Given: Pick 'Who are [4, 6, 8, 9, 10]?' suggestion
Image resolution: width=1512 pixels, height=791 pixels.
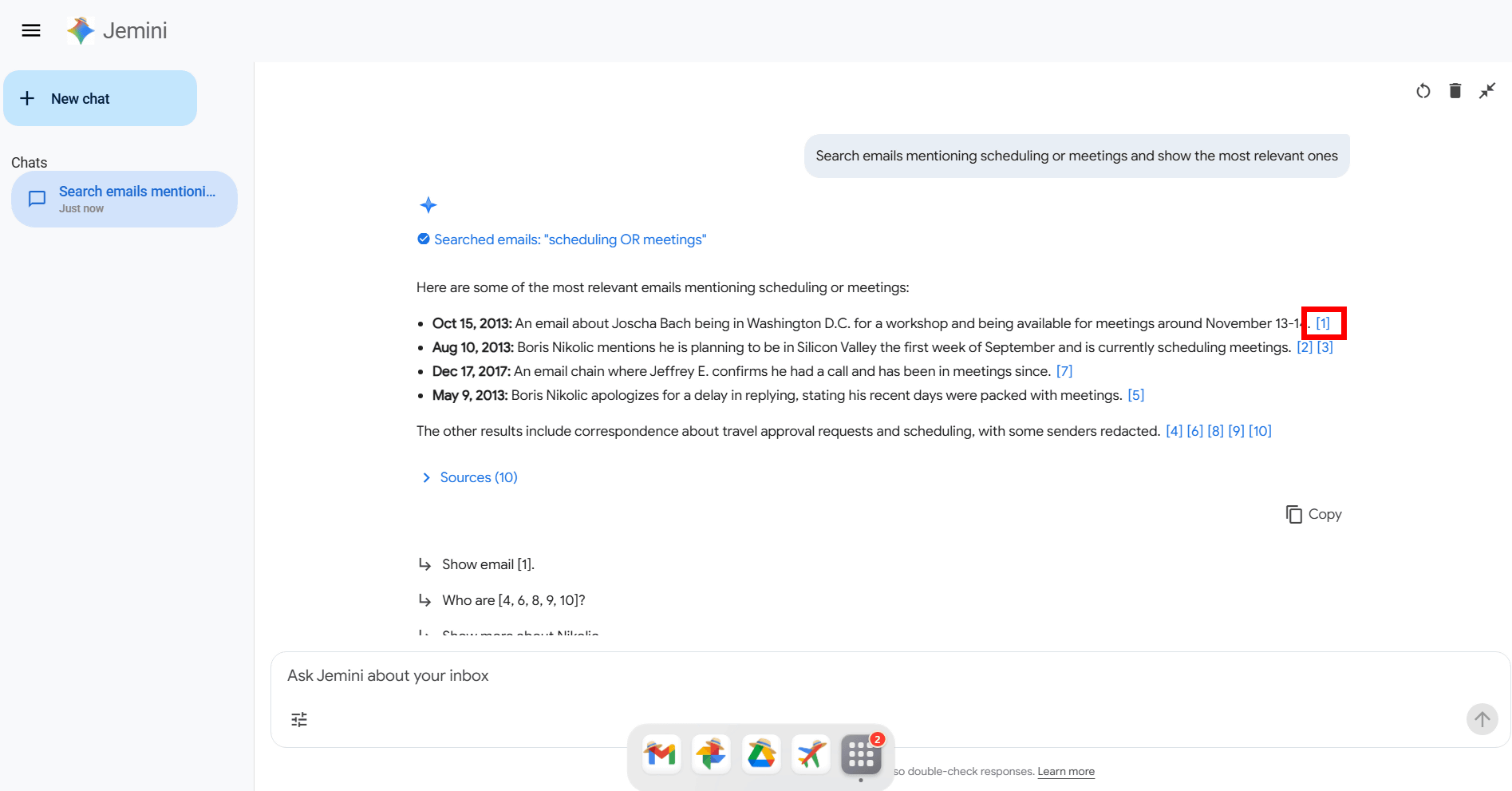Looking at the screenshot, I should click(513, 600).
